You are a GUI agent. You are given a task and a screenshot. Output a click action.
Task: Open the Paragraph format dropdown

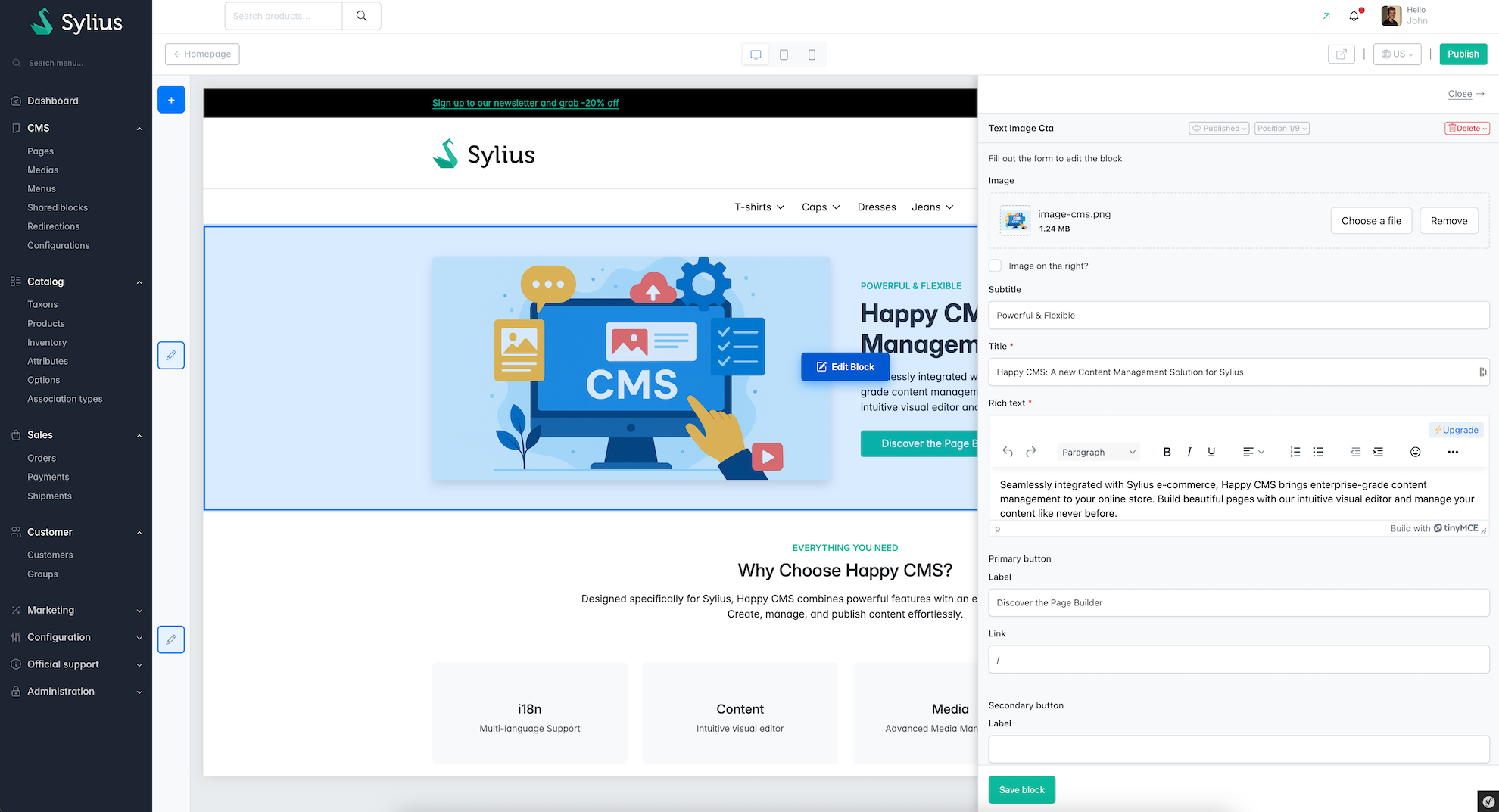[1099, 452]
